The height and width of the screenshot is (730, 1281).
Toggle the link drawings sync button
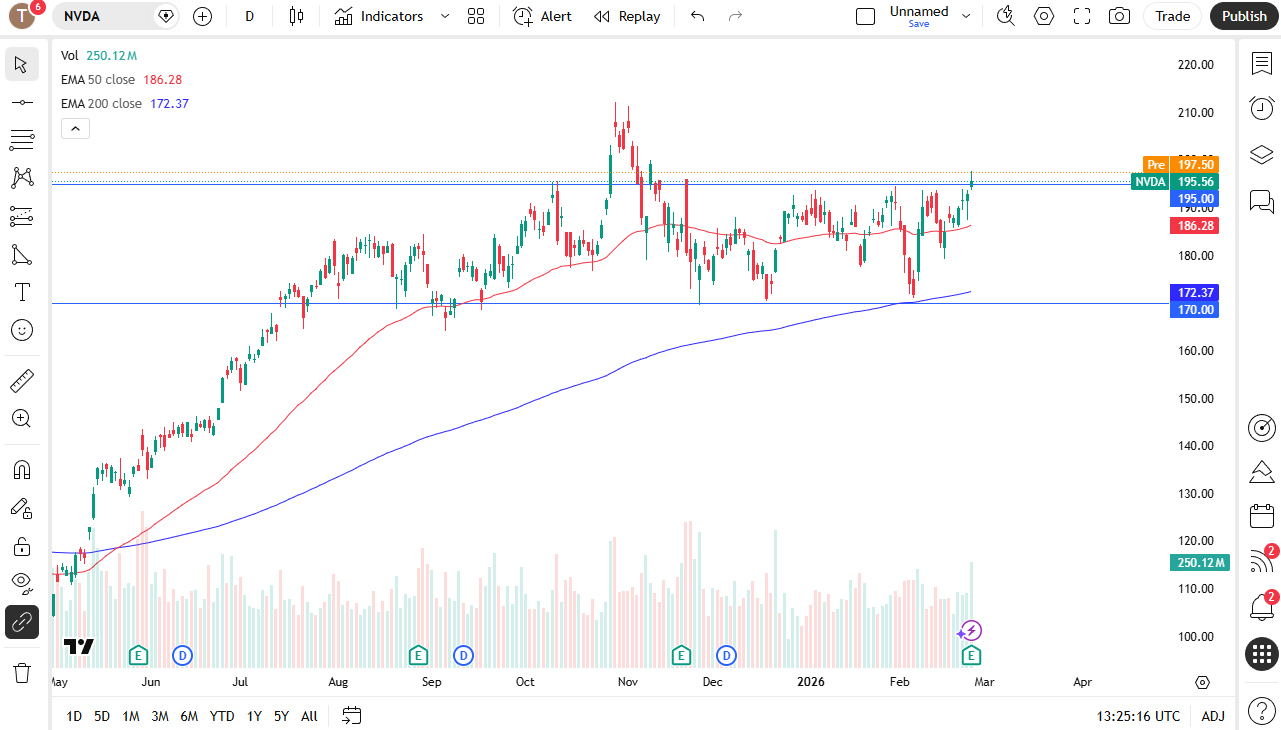click(21, 622)
